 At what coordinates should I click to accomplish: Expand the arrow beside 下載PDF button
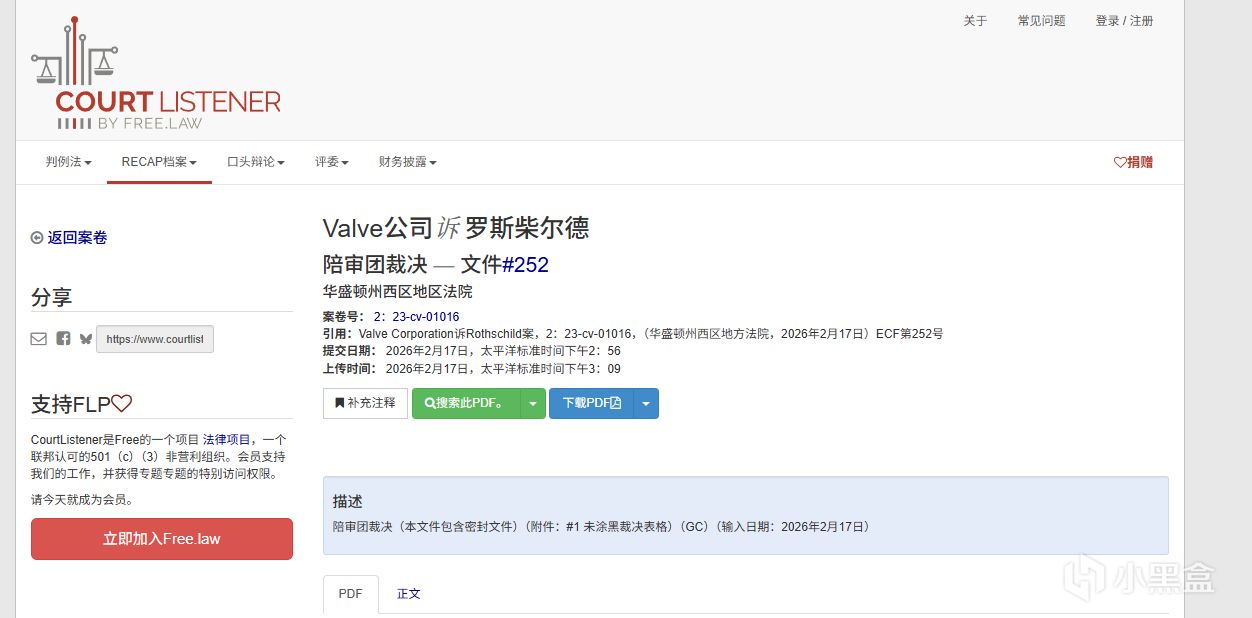[646, 403]
